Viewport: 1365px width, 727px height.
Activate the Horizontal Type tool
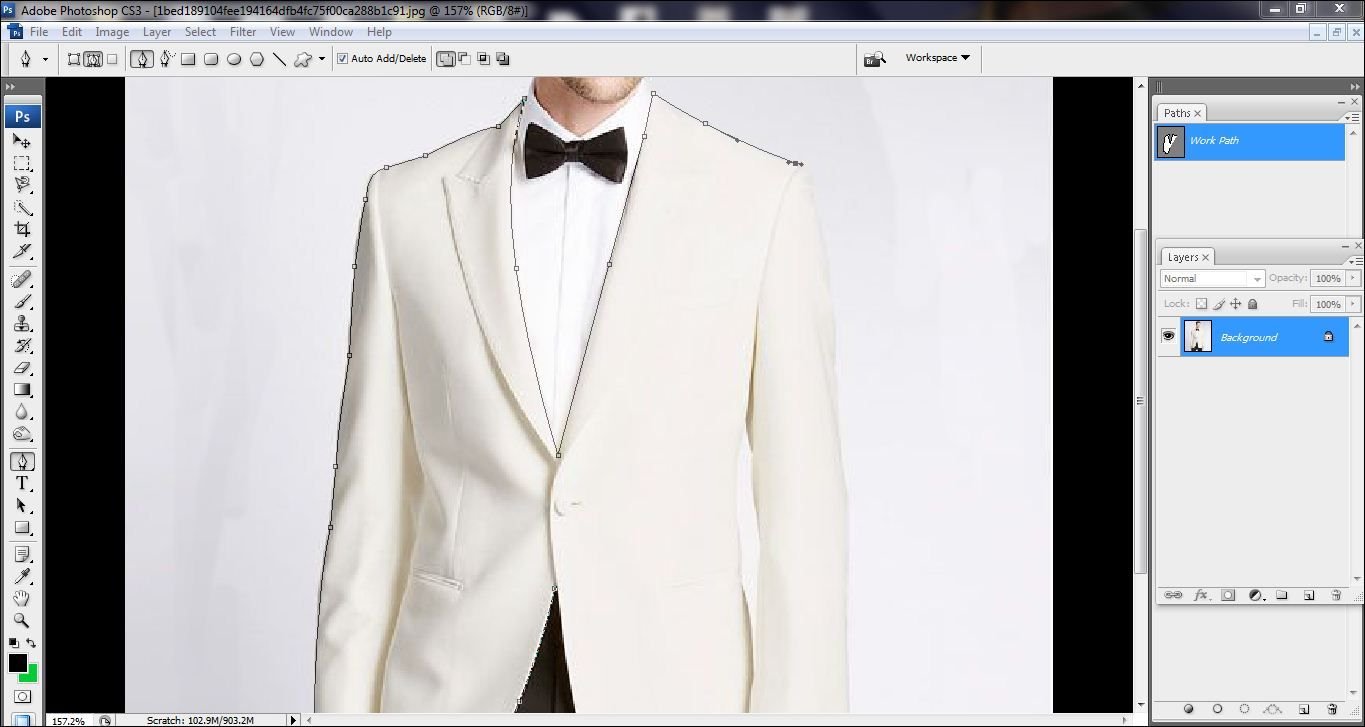tap(24, 484)
